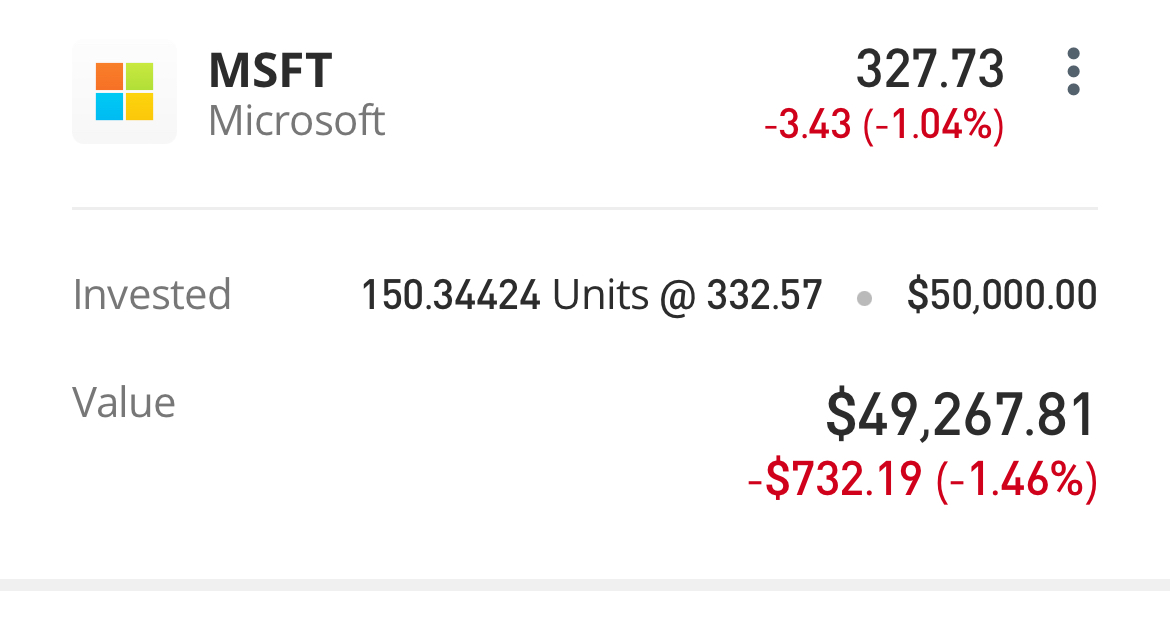This screenshot has height=621, width=1170.
Task: Click the -$732.19 loss amount
Action: pos(835,480)
